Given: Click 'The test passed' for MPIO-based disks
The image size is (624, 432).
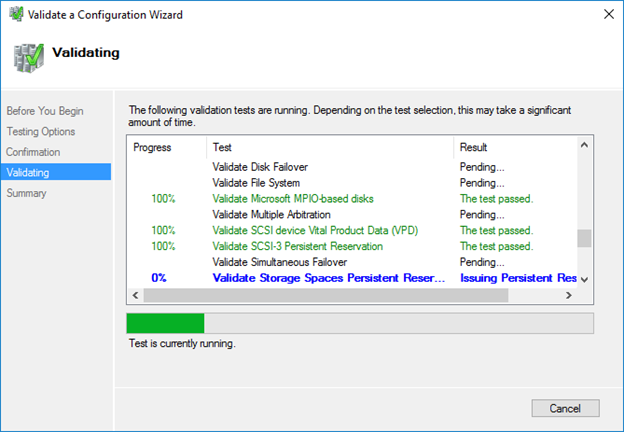Looking at the screenshot, I should 496,198.
